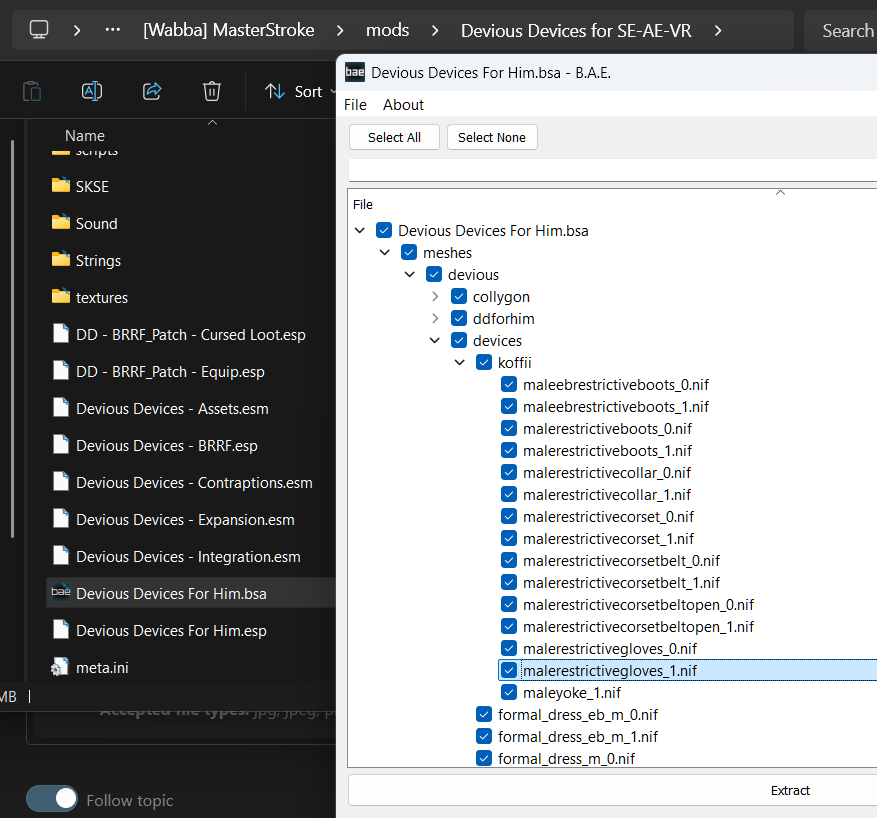Viewport: 877px width, 818px height.
Task: Click the filter text field below Select All
Action: [612, 169]
